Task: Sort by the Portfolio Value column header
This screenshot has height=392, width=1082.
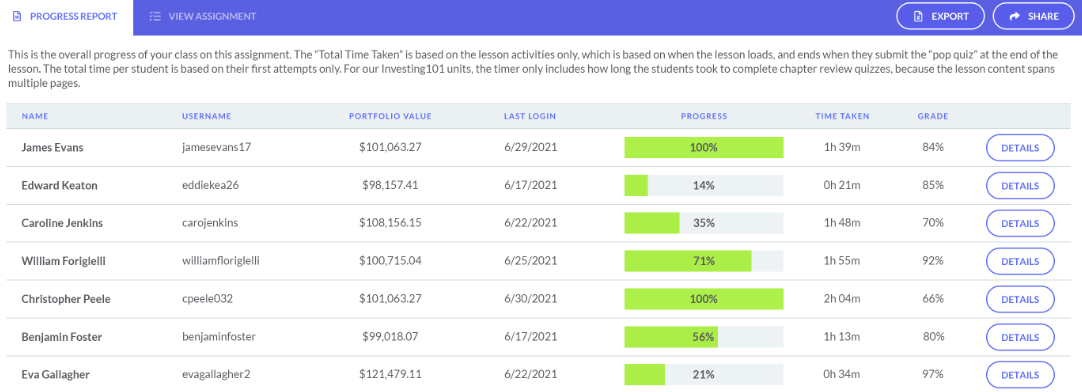Action: 390,116
